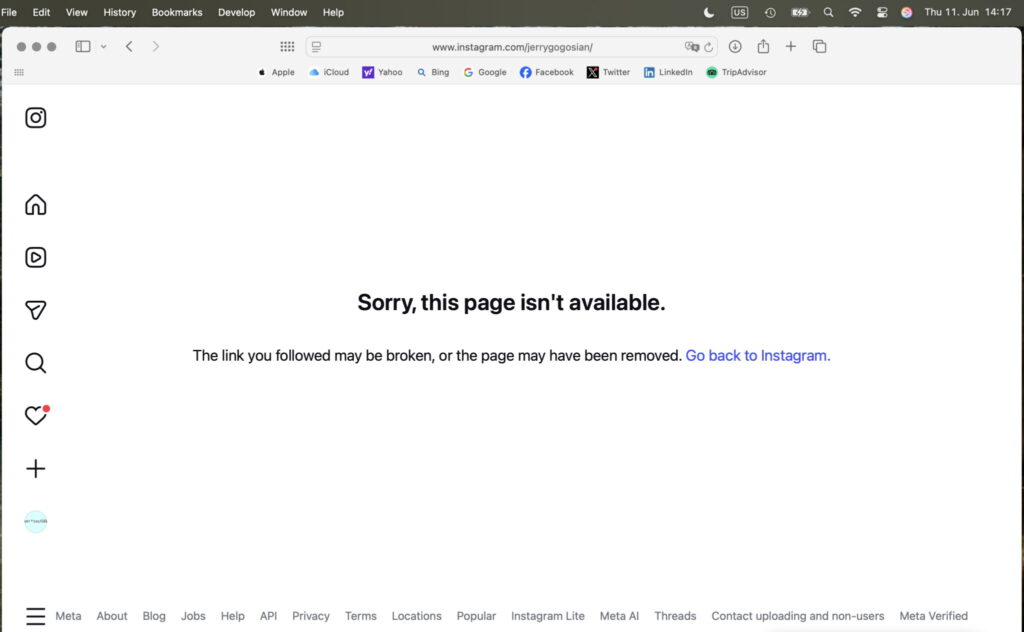Click the Search magnifier in Instagram sidebar
This screenshot has height=632, width=1024.
click(36, 362)
